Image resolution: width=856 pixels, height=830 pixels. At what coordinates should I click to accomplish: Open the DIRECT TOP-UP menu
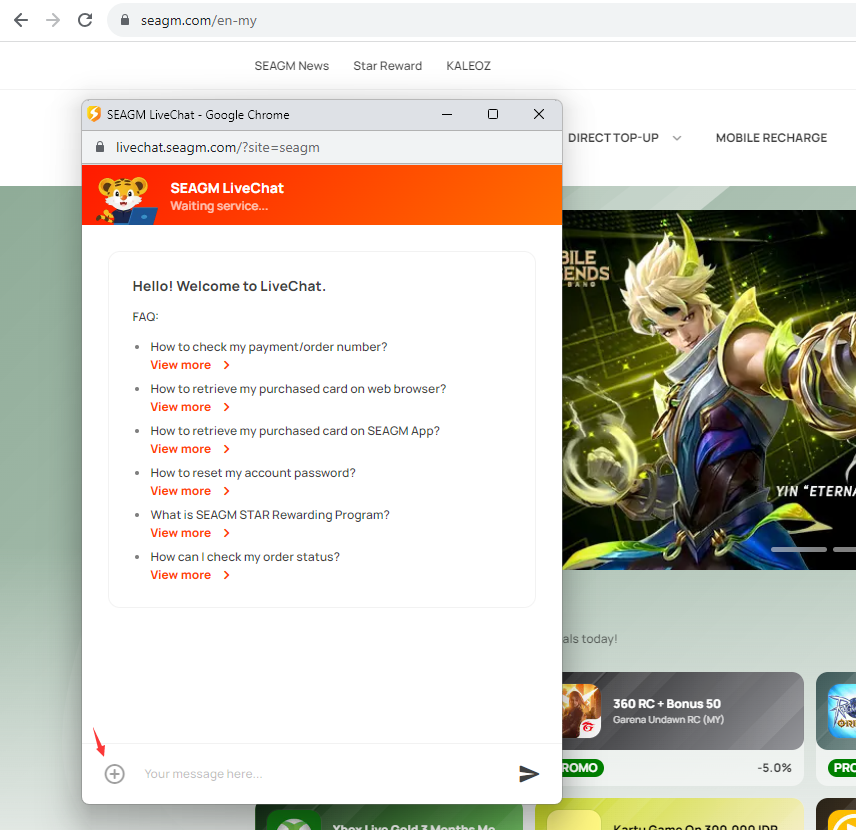tap(613, 138)
